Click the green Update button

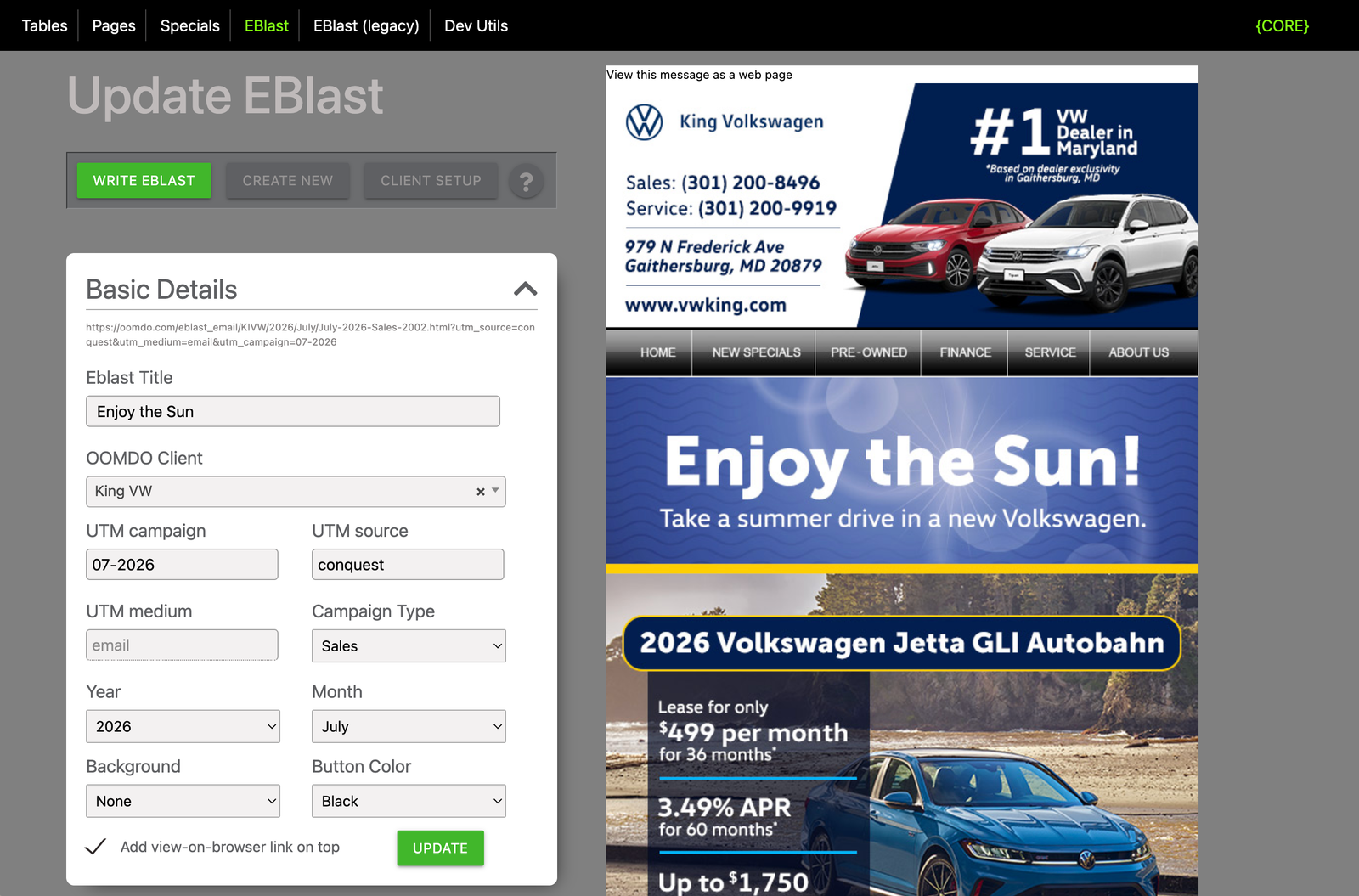[441, 848]
